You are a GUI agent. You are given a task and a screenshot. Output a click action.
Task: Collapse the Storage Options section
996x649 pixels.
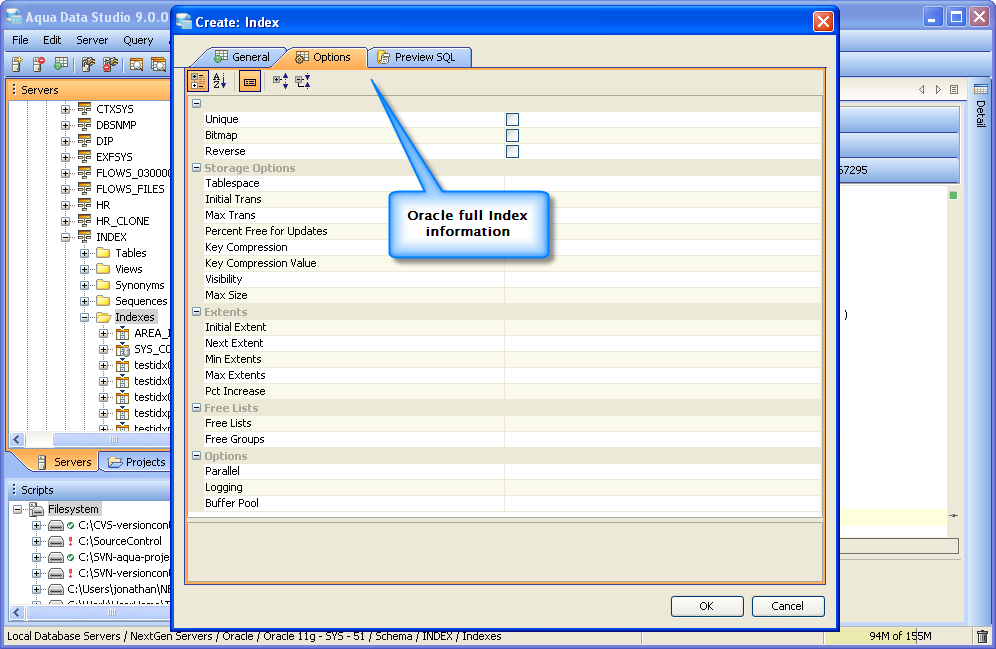(x=197, y=168)
